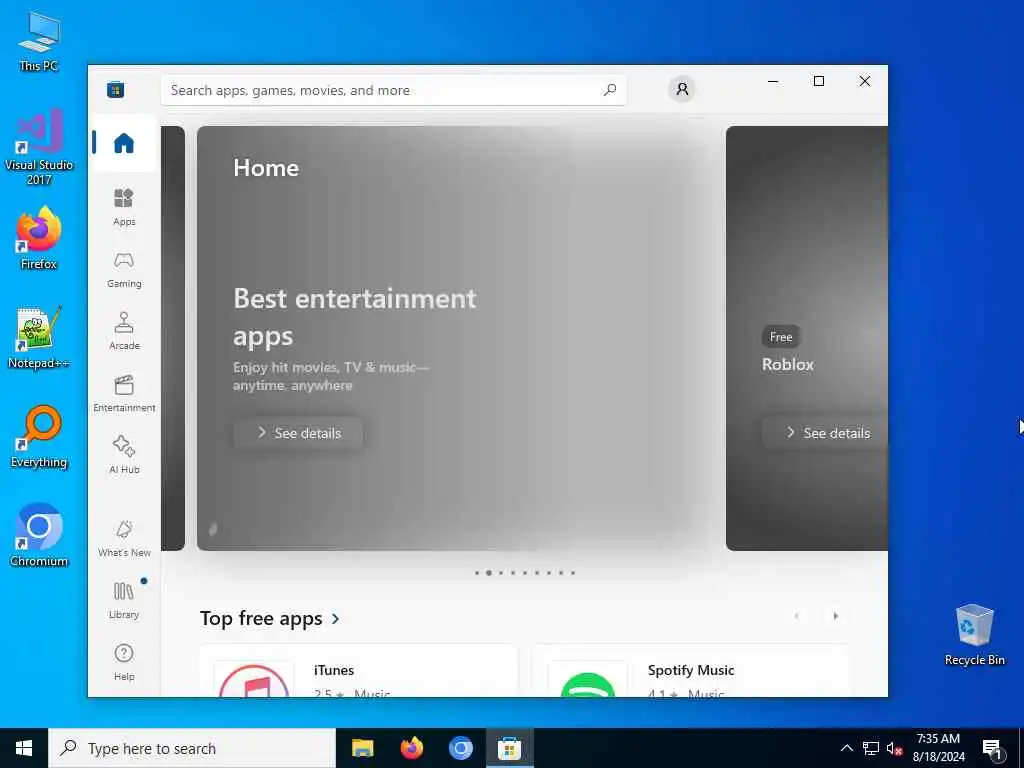This screenshot has width=1024, height=768.
Task: Open Visual Studio 2017 desktop shortcut
Action: (x=39, y=147)
